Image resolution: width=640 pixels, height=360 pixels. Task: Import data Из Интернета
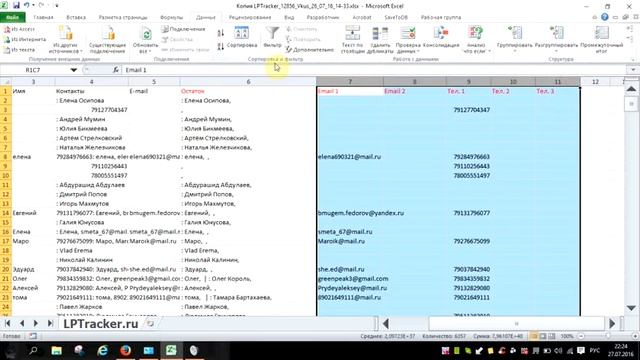click(24, 40)
